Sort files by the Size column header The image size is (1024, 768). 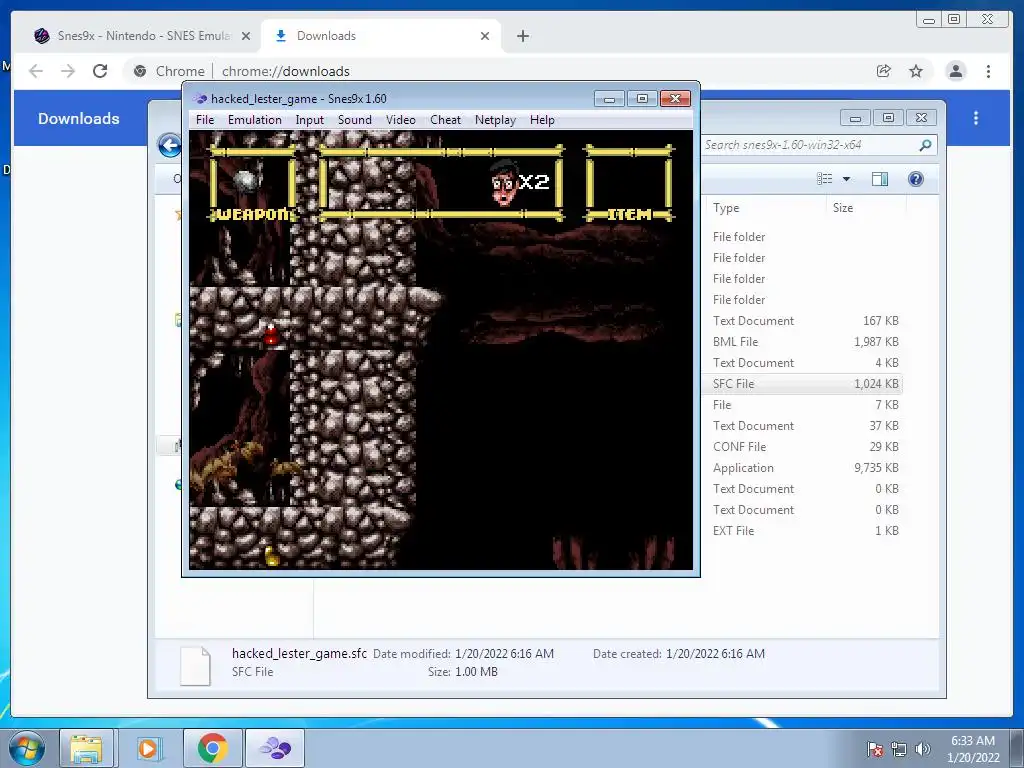click(842, 208)
